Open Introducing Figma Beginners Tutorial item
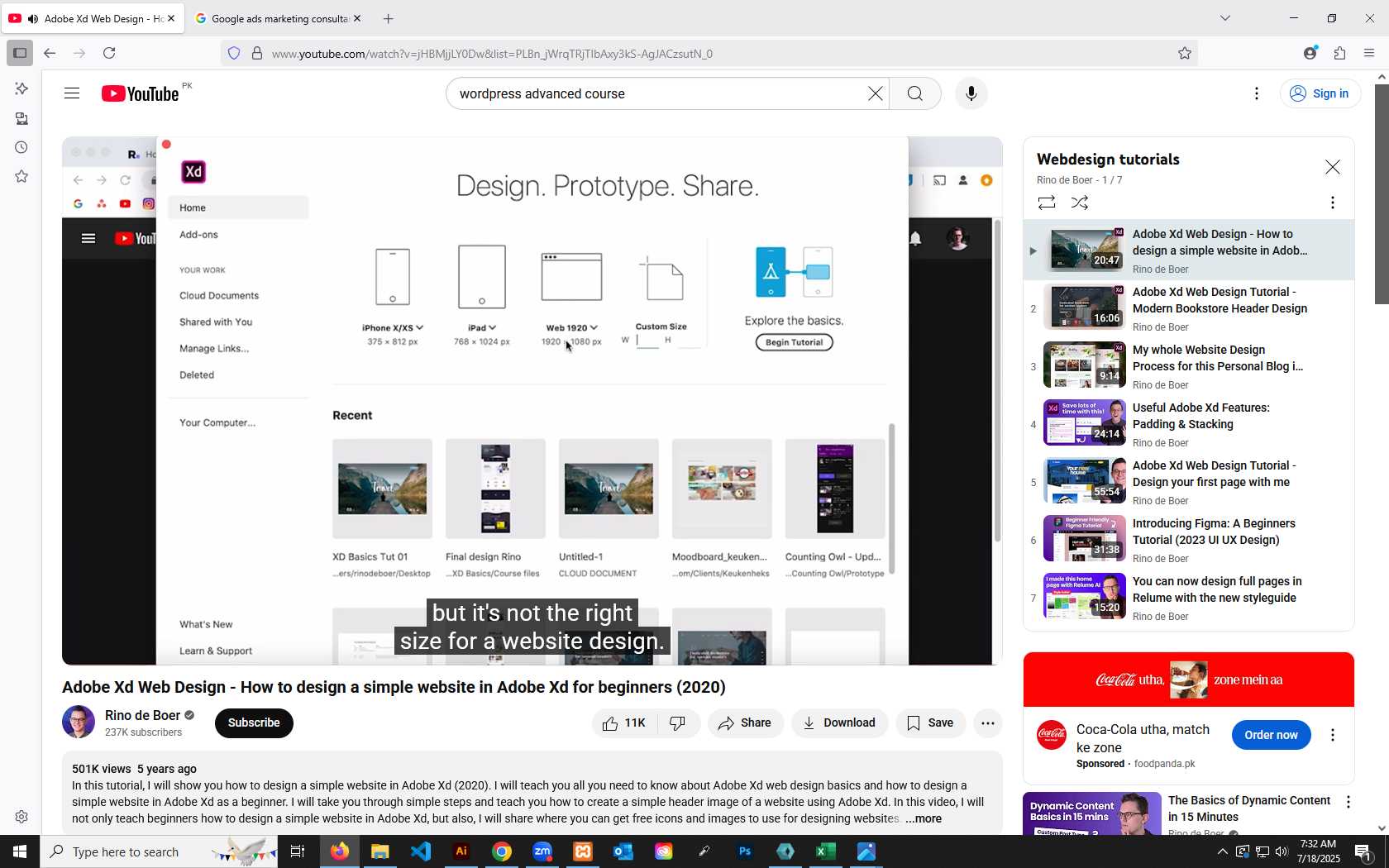Viewport: 1389px width, 868px height. [x=1189, y=540]
